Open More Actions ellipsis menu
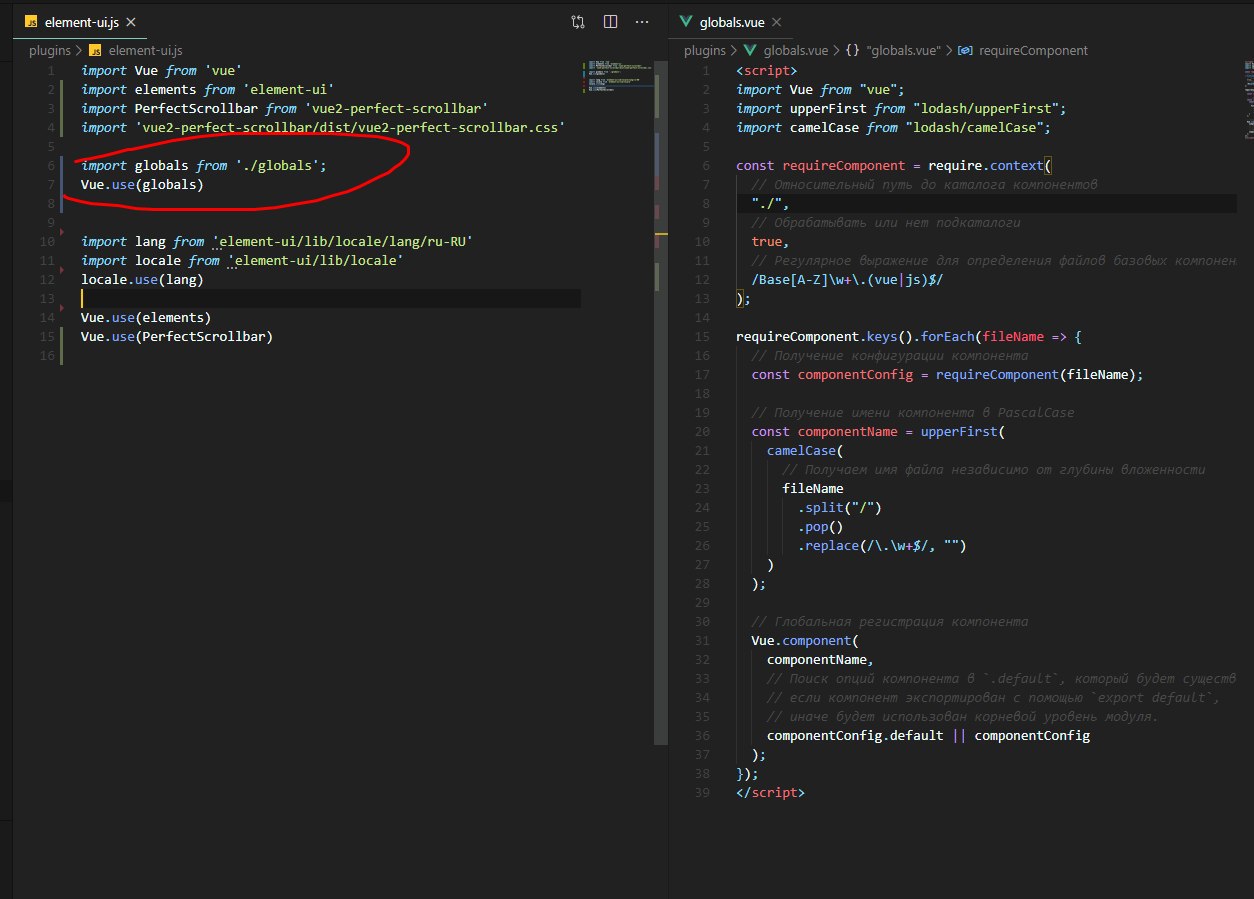 642,21
